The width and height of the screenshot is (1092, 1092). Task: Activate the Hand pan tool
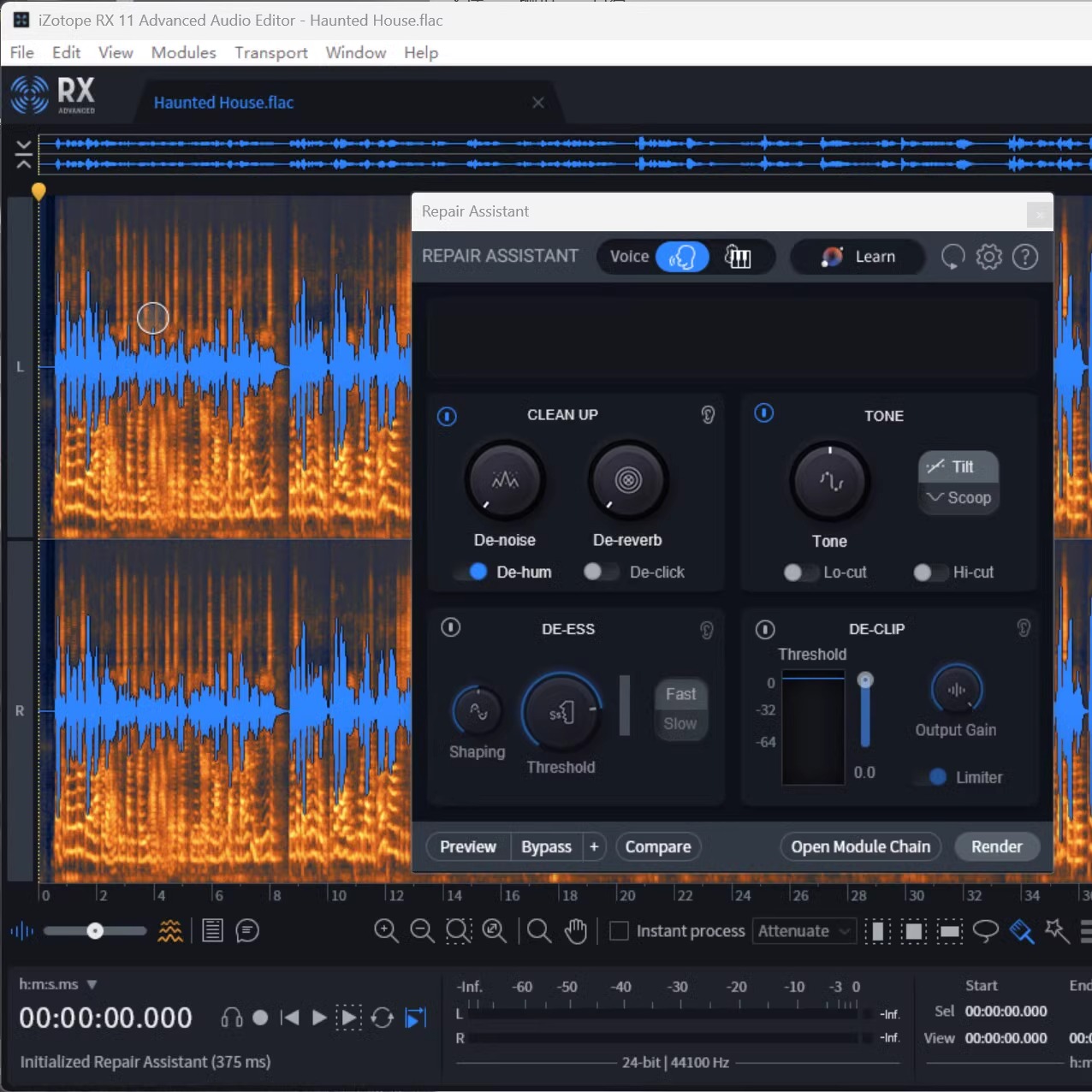pyautogui.click(x=576, y=931)
